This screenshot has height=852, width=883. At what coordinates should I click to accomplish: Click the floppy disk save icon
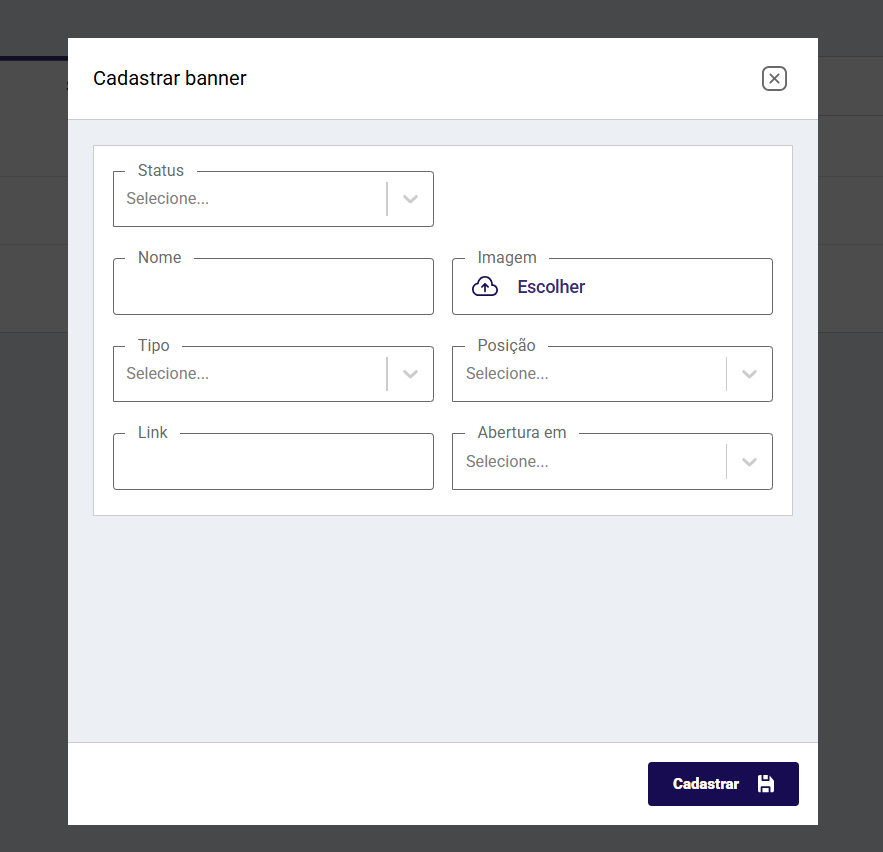[766, 783]
